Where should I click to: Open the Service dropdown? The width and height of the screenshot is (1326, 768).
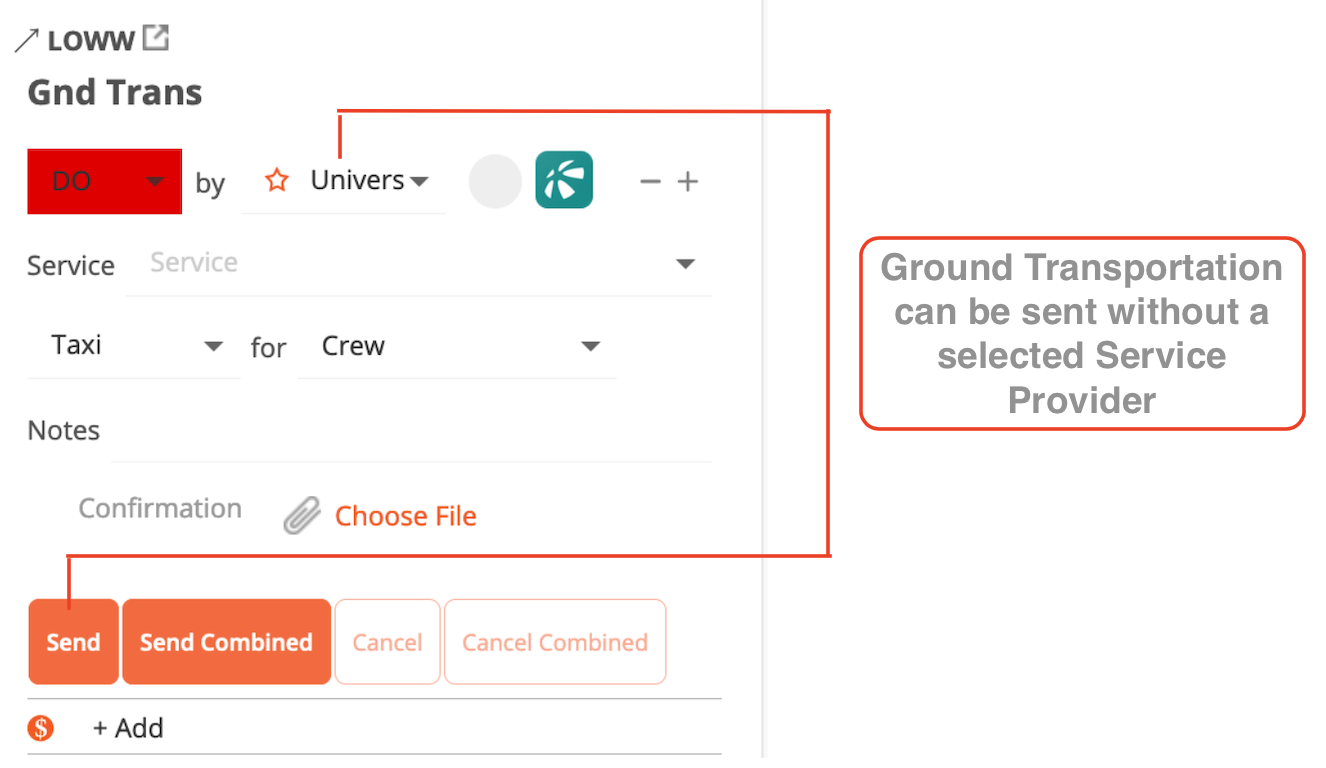685,263
